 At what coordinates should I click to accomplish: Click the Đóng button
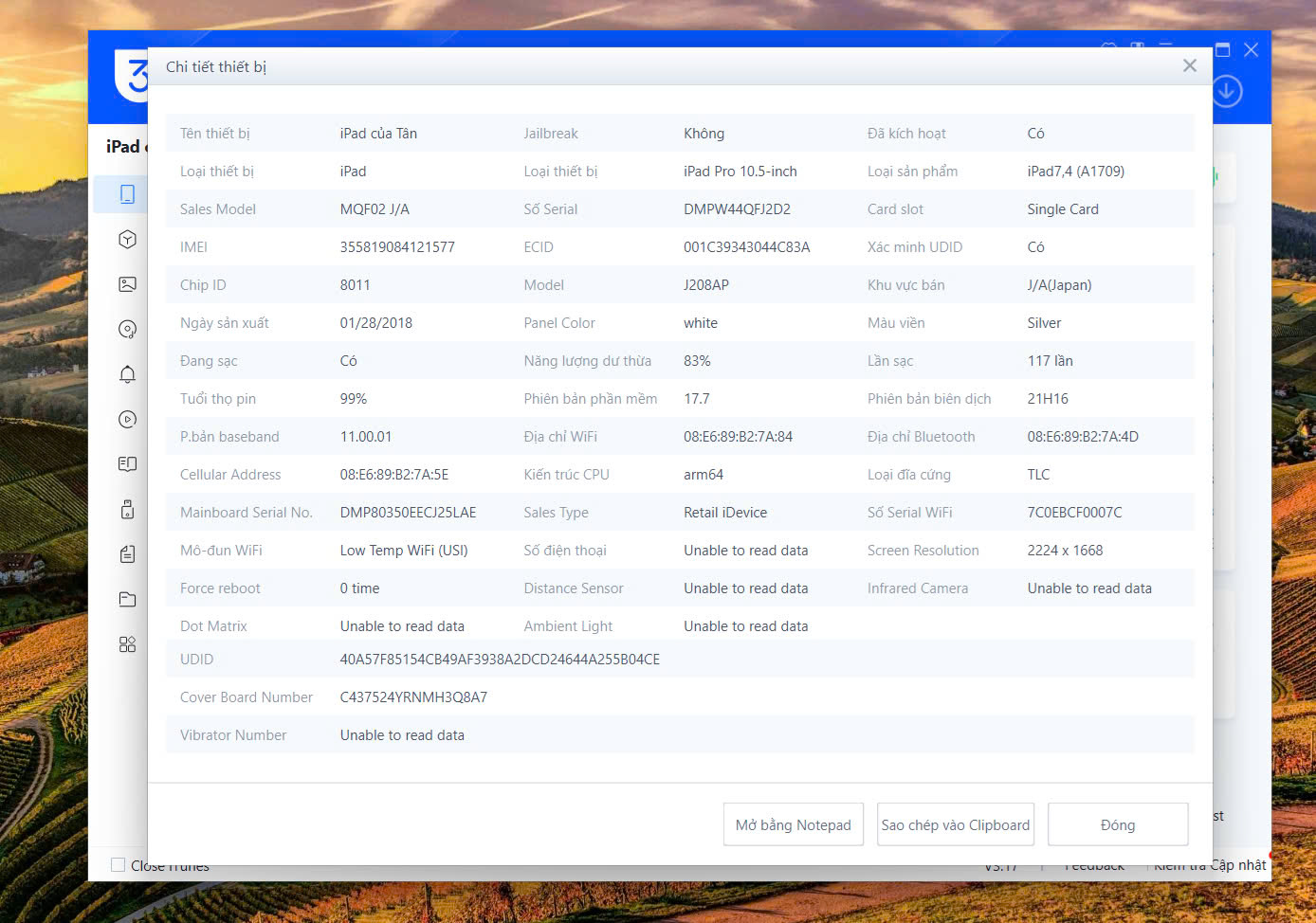pos(1118,824)
